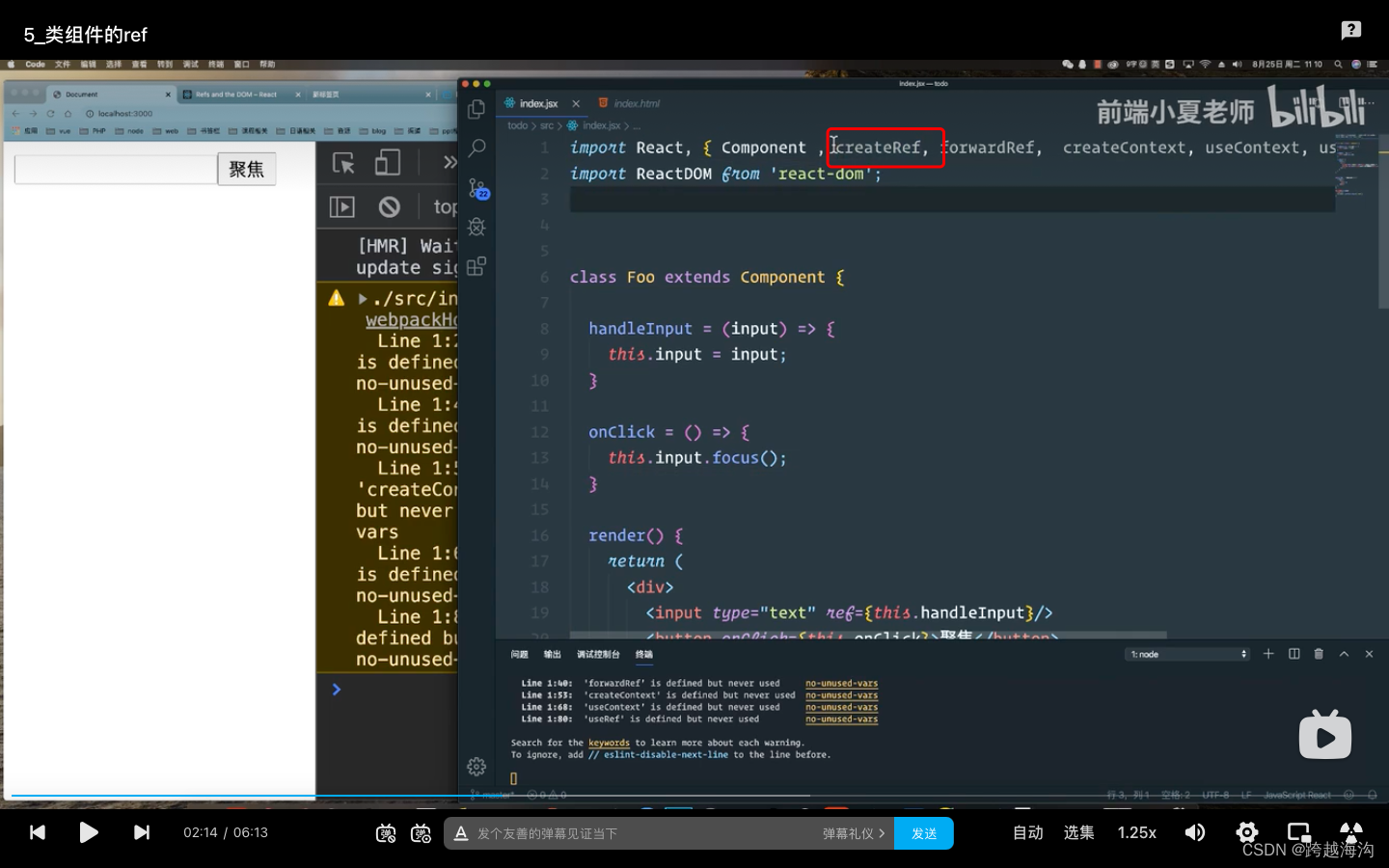Select the 输出 panel tab

click(x=552, y=654)
